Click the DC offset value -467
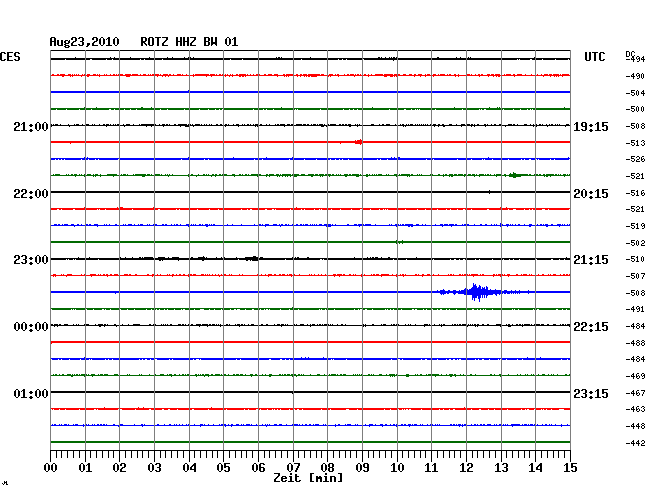Screen dimensions: 650x494 point(635,393)
